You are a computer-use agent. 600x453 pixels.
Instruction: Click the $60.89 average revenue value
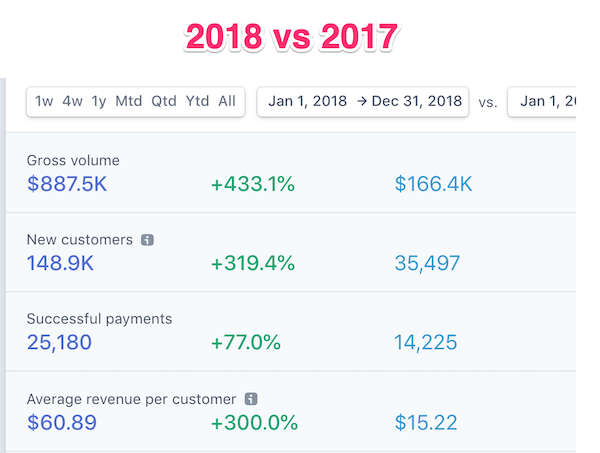point(63,422)
